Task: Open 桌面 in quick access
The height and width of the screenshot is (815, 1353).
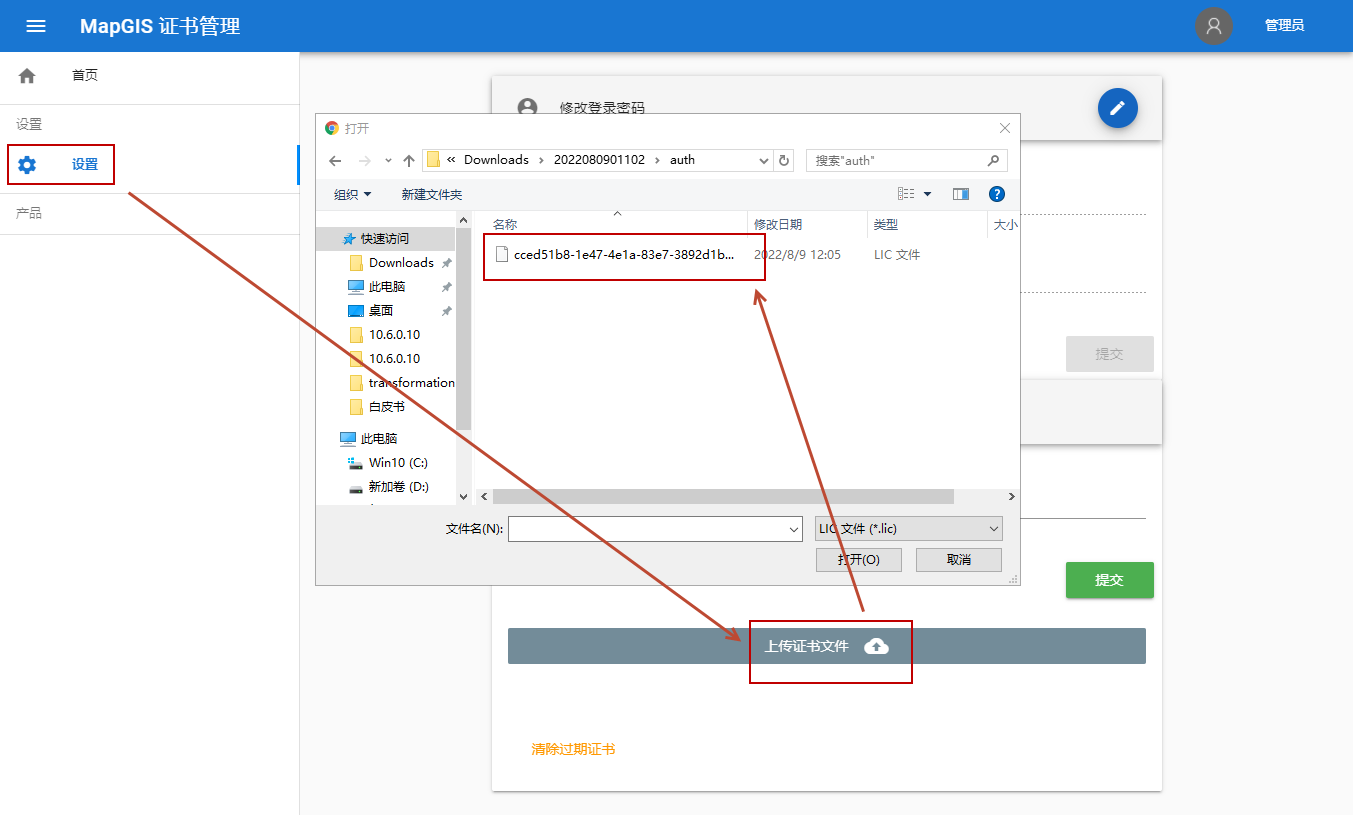Action: click(381, 311)
